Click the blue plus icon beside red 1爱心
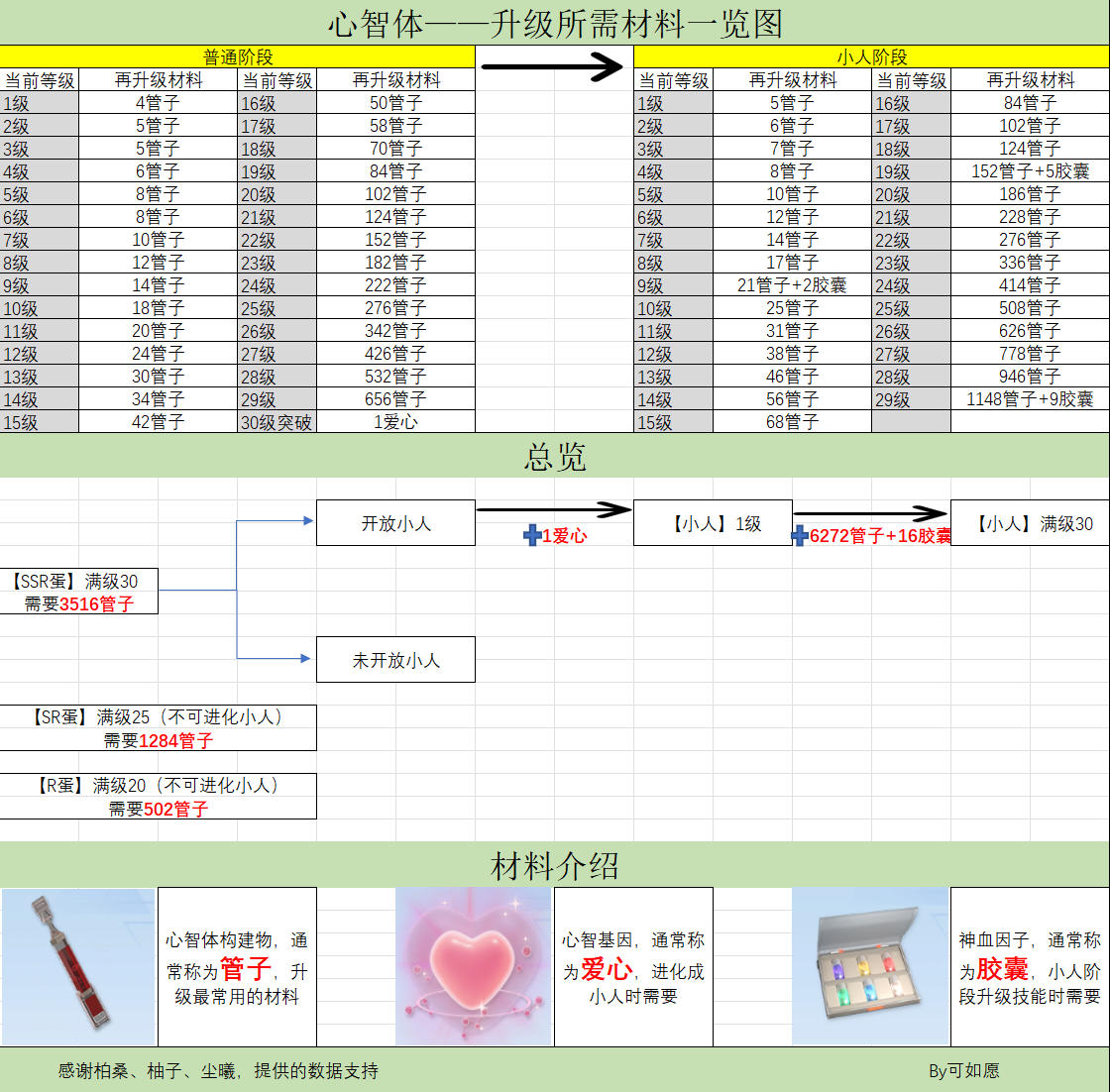Image resolution: width=1110 pixels, height=1092 pixels. point(532,536)
